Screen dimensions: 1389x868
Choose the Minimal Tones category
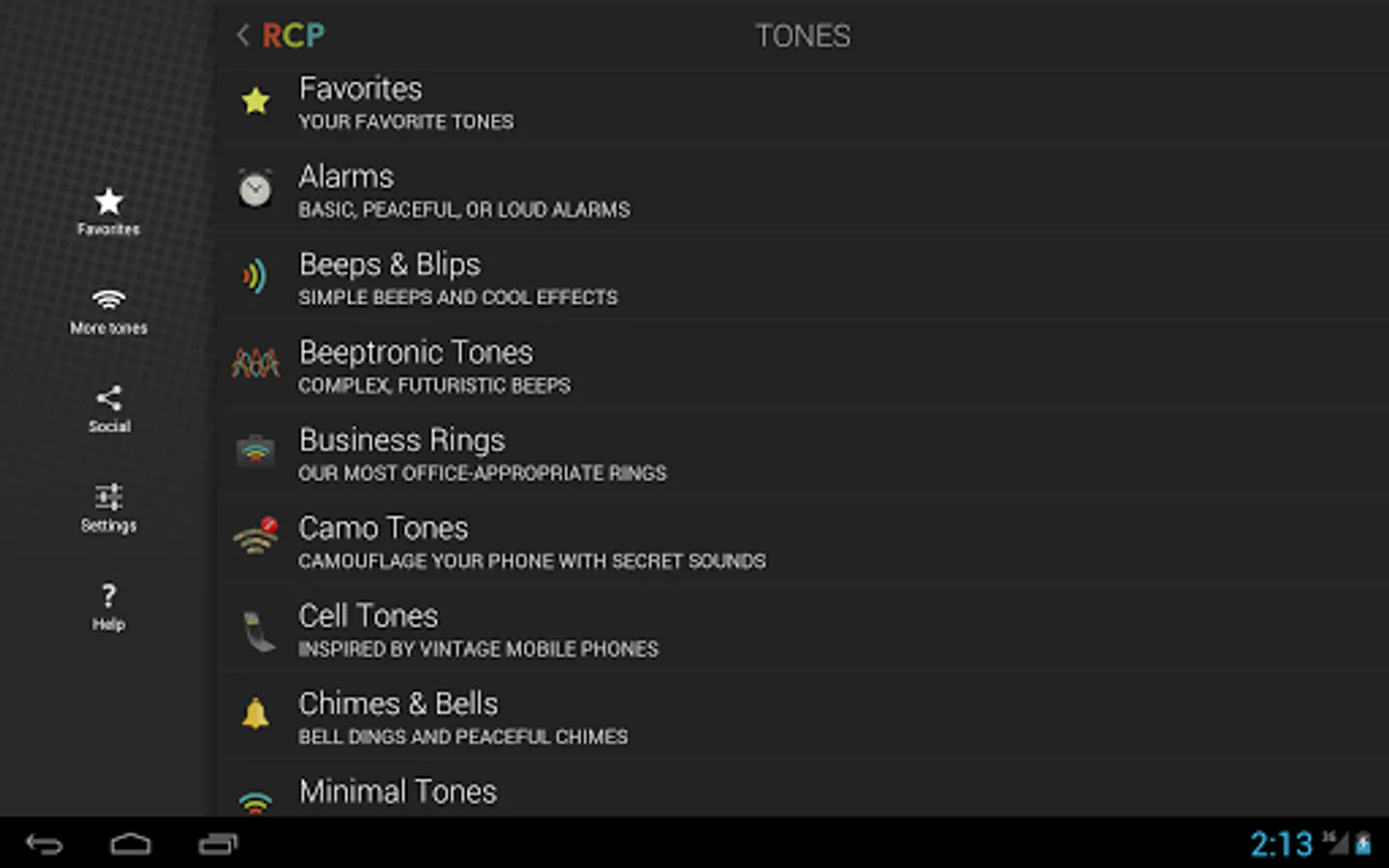[397, 792]
